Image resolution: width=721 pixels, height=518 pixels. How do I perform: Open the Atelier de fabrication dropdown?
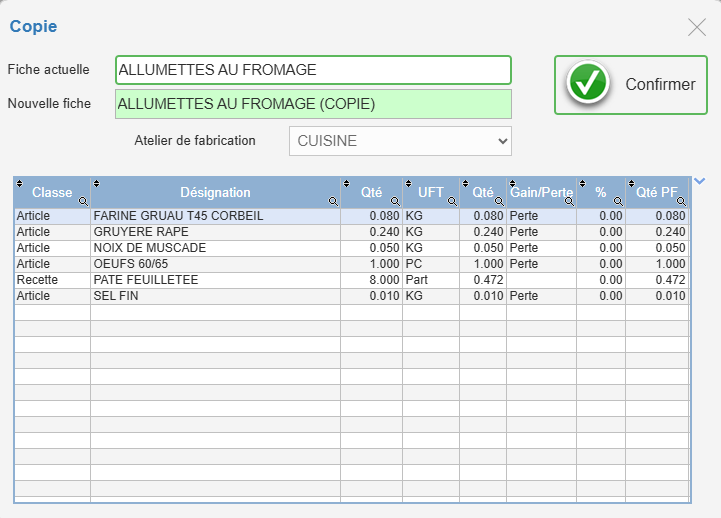pyautogui.click(x=401, y=141)
